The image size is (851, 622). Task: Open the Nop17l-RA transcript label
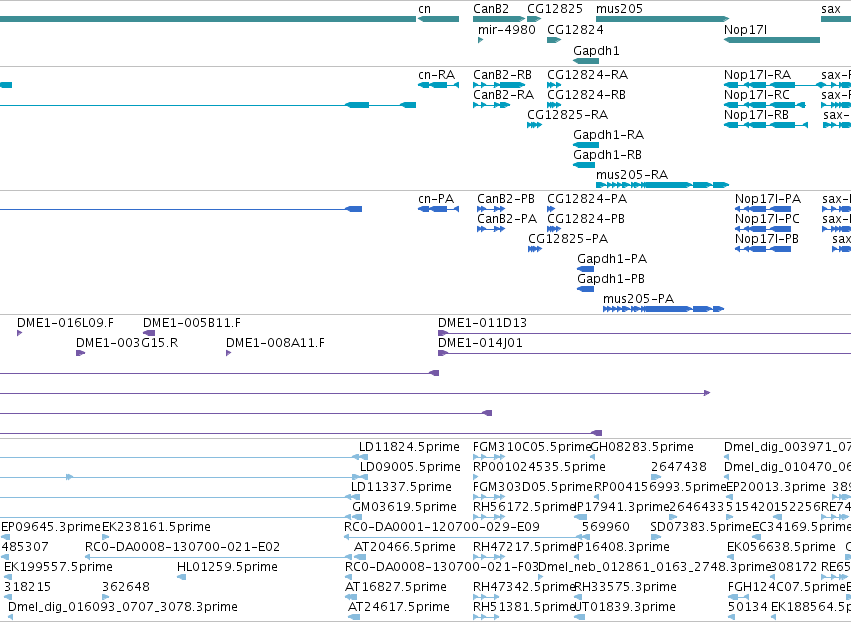pyautogui.click(x=757, y=75)
